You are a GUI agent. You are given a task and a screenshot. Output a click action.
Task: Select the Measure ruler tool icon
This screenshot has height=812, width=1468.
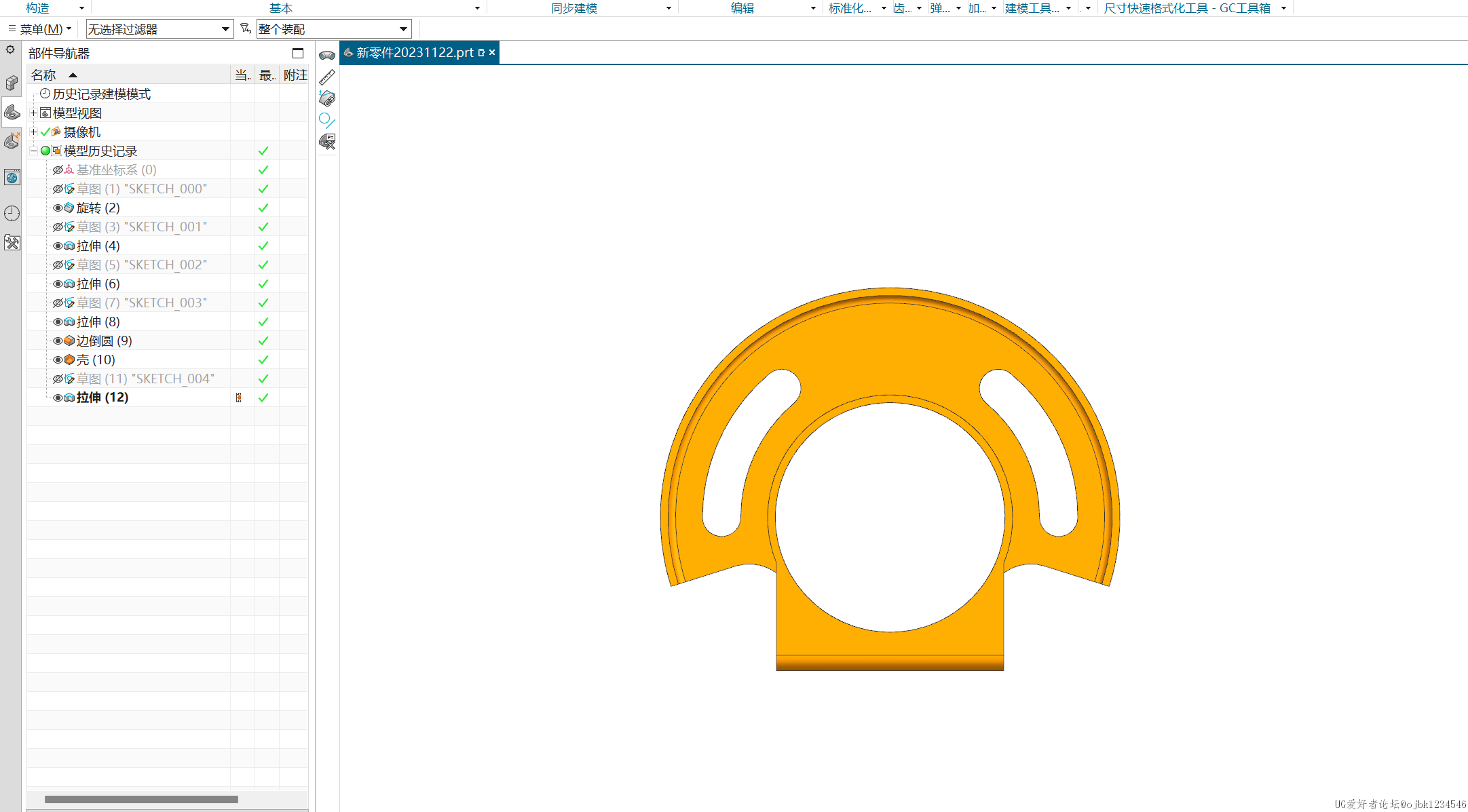point(327,77)
